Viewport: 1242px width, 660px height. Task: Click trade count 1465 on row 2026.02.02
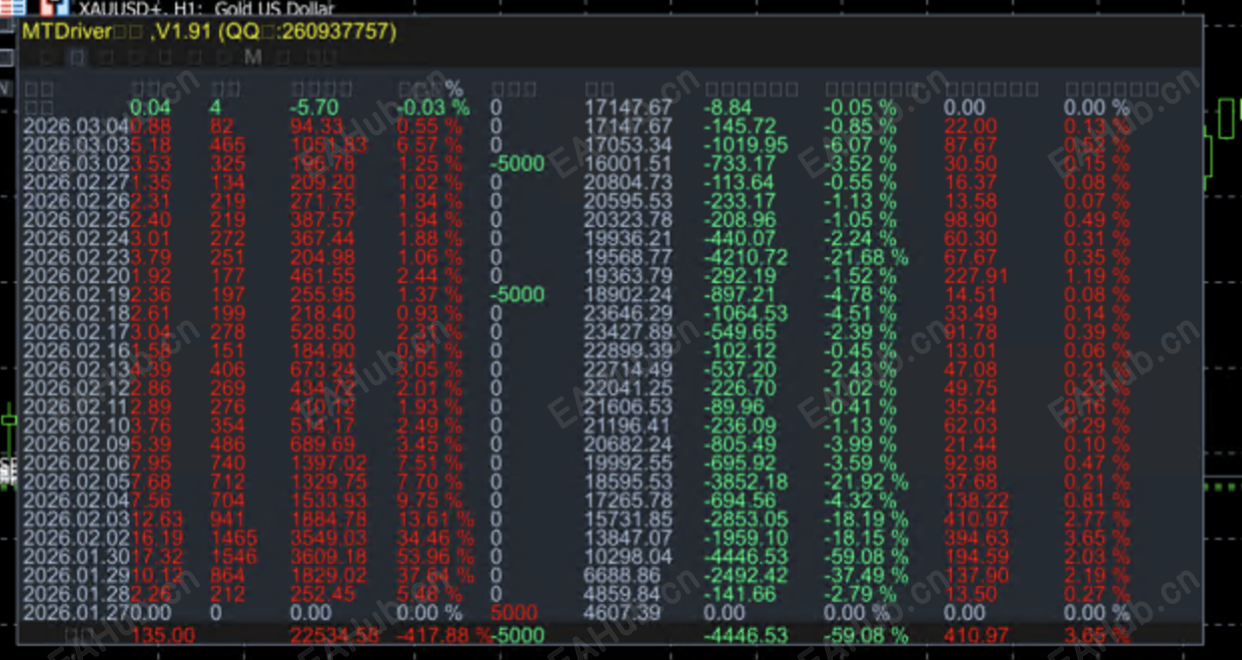234,538
